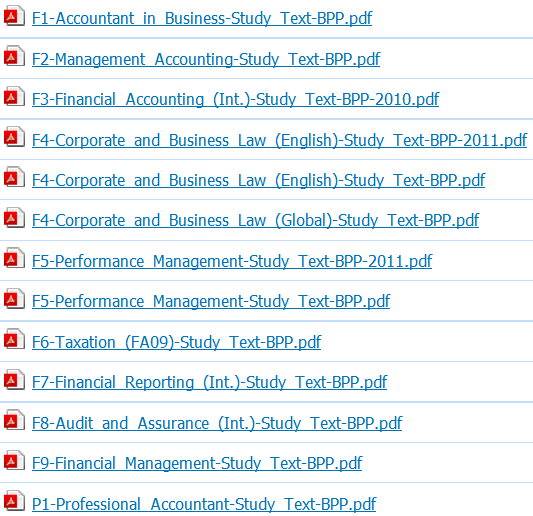The height and width of the screenshot is (516, 533).
Task: Open P1-Professional_Accountant-Study_Text-BPP.pdf link
Action: 204,504
